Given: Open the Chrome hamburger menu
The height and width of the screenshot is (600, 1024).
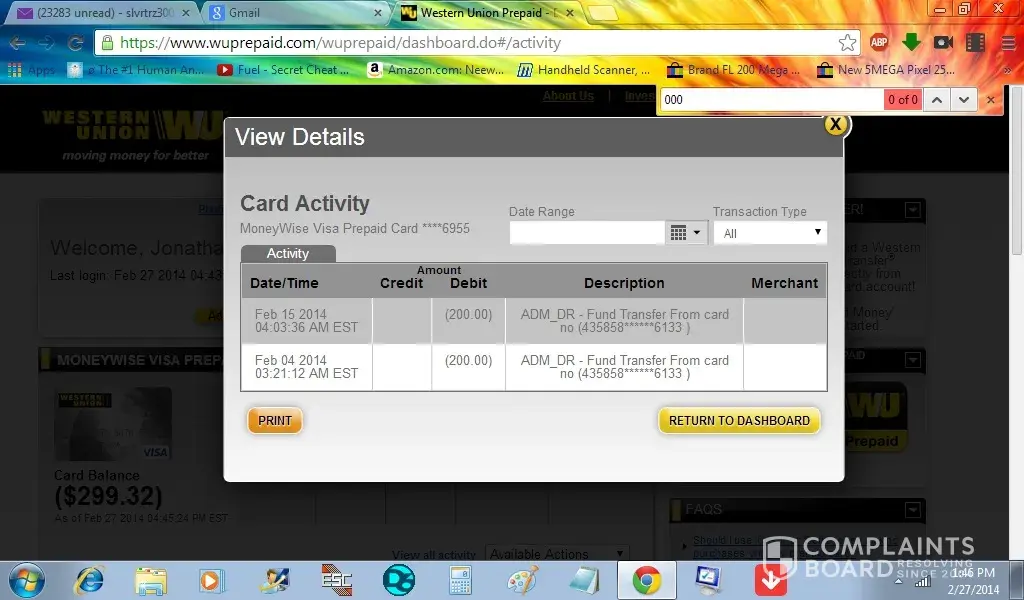Looking at the screenshot, I should [x=1008, y=43].
